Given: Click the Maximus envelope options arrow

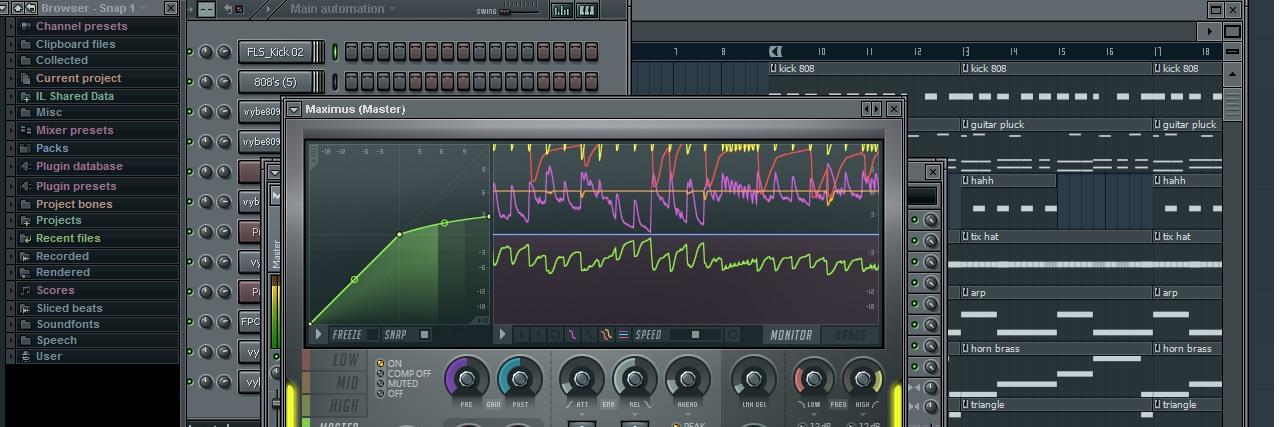Looking at the screenshot, I should (x=319, y=335).
